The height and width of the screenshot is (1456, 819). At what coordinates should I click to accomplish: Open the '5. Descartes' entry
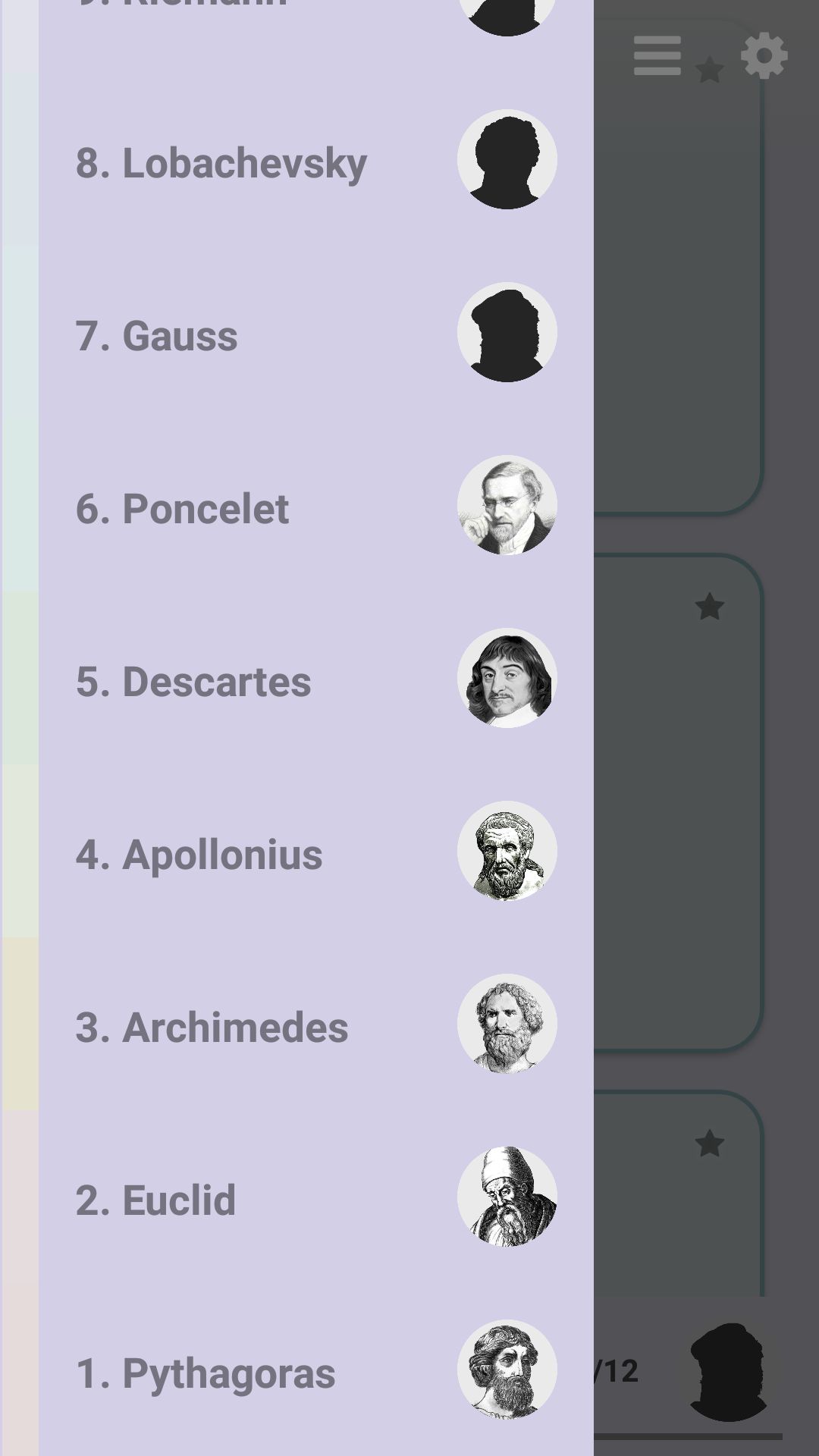[193, 681]
